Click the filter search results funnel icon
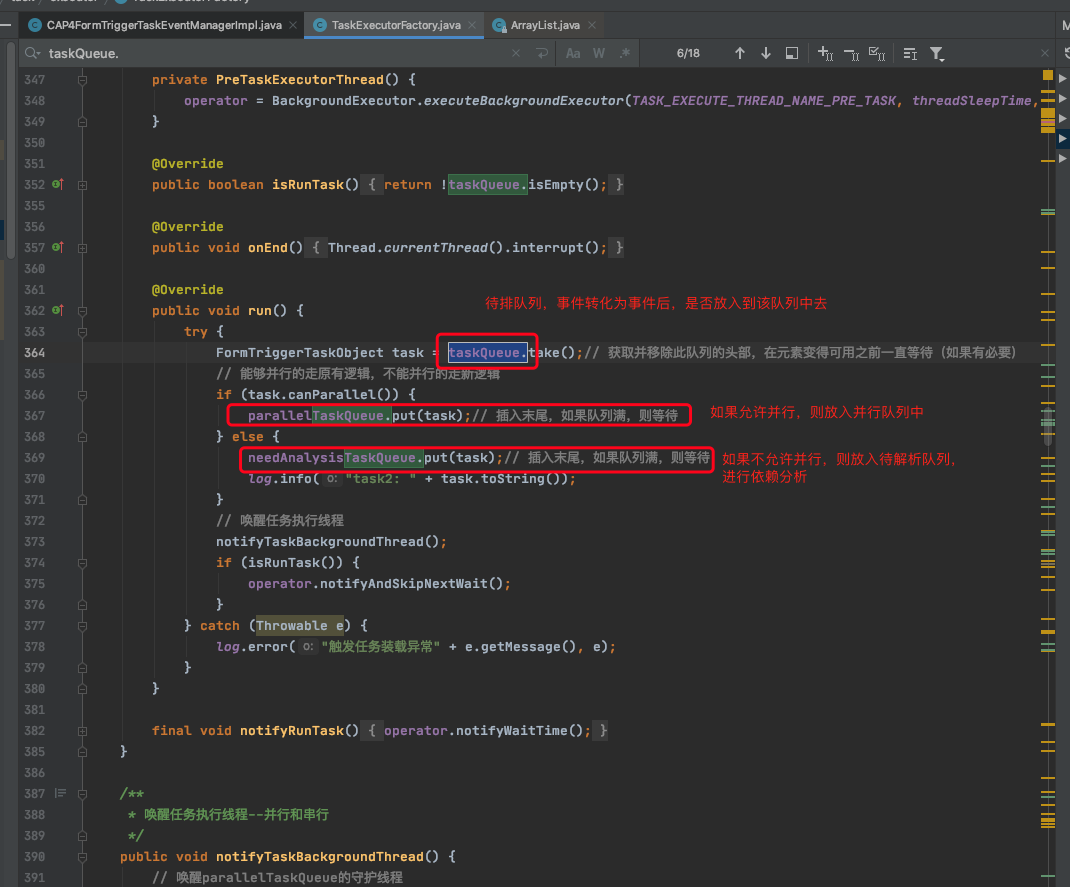1070x887 pixels. 937,53
